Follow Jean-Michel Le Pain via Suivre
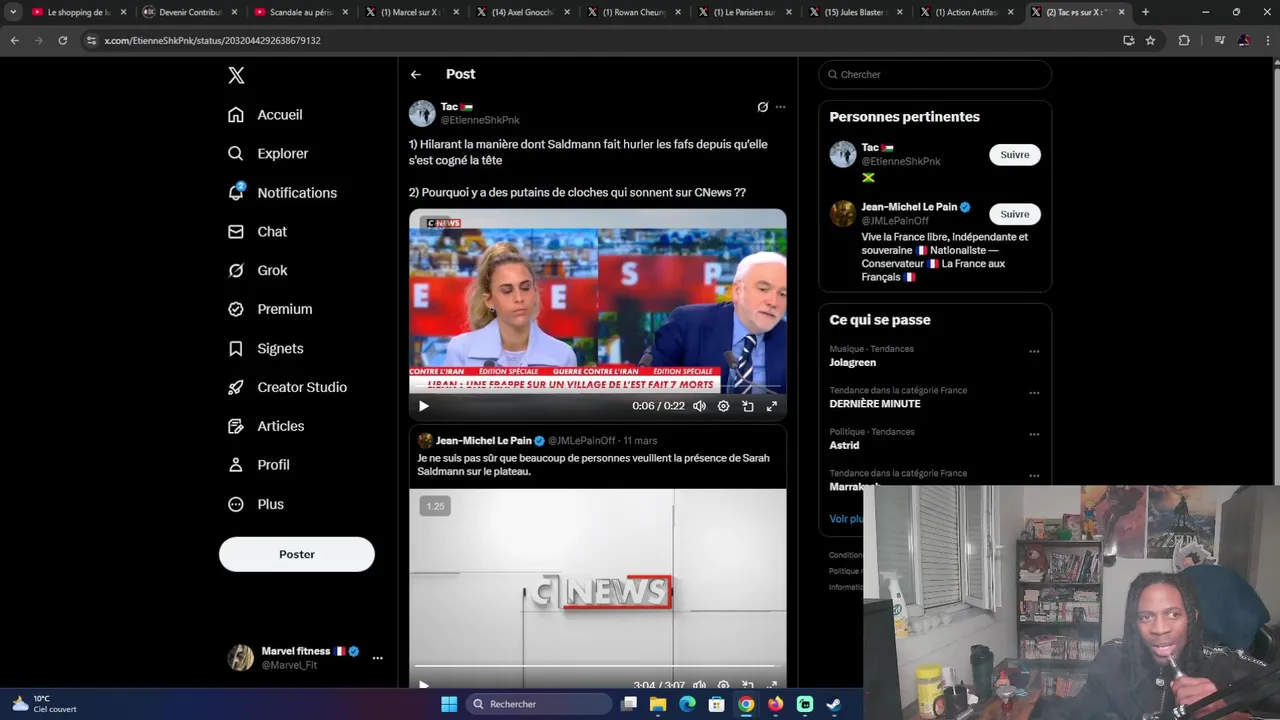 pyautogui.click(x=1015, y=214)
